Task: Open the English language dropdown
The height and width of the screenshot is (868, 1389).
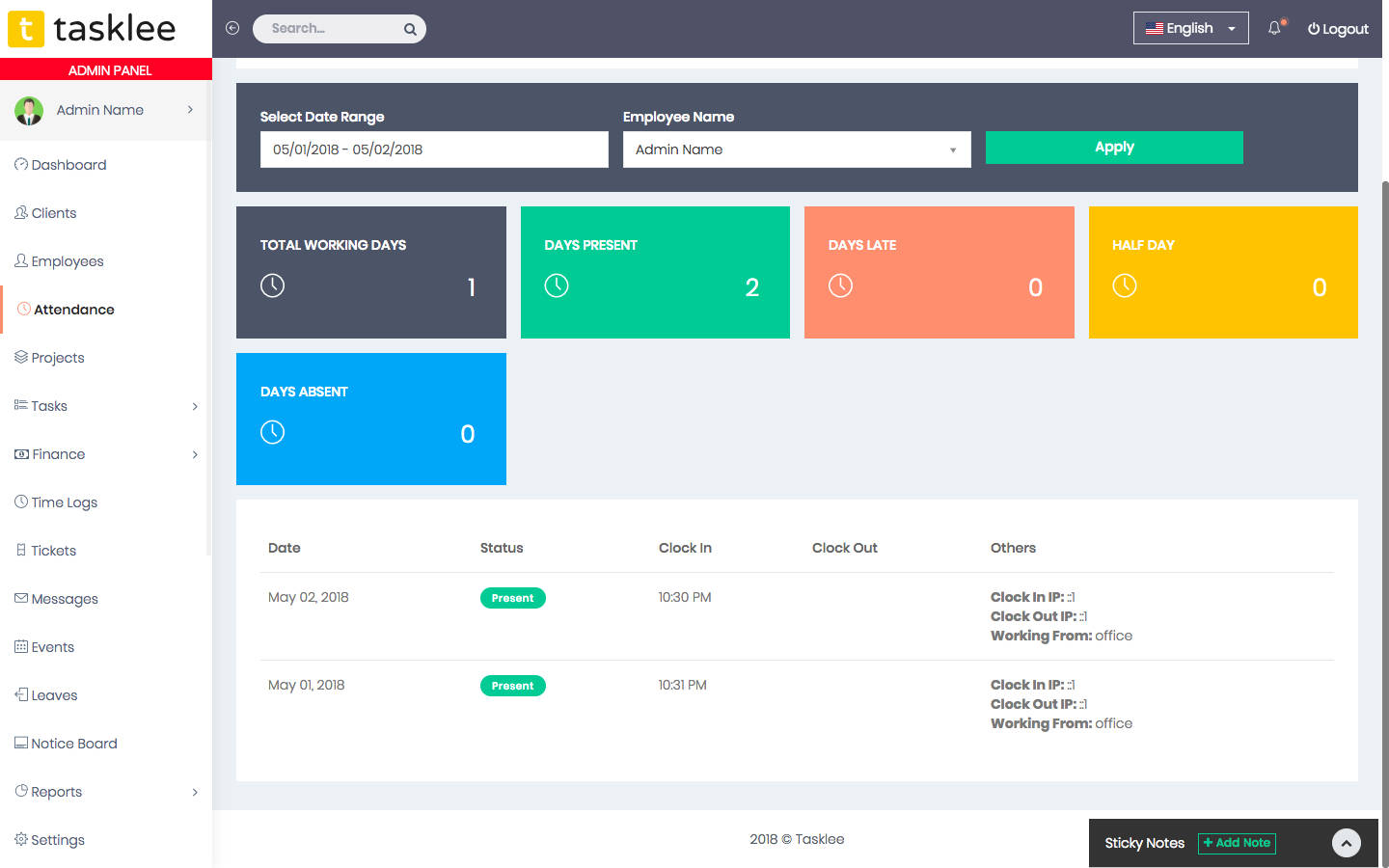Action: pyautogui.click(x=1190, y=28)
